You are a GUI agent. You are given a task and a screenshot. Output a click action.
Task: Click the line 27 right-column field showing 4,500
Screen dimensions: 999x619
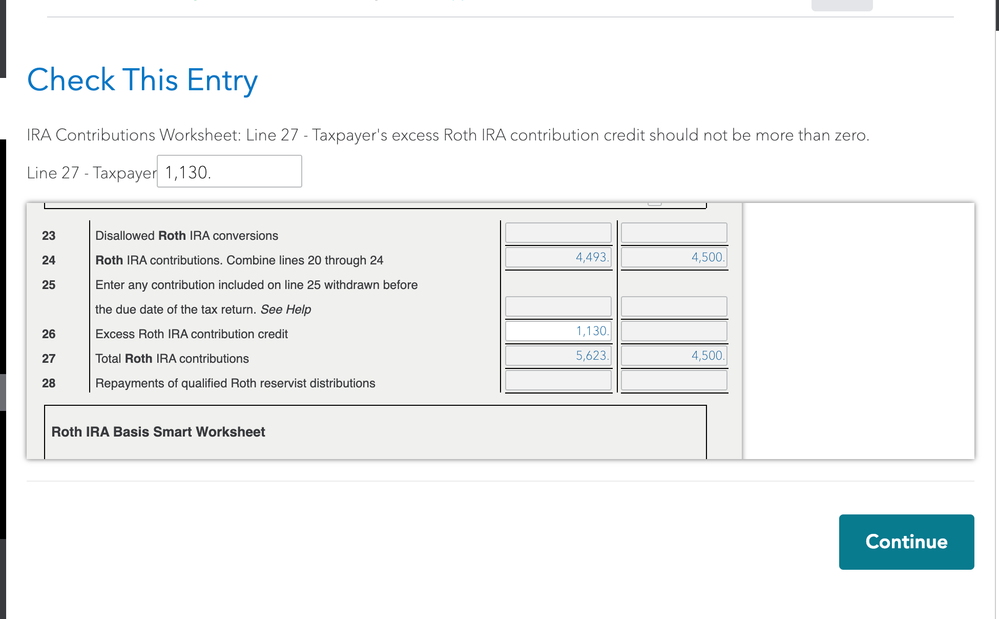674,355
